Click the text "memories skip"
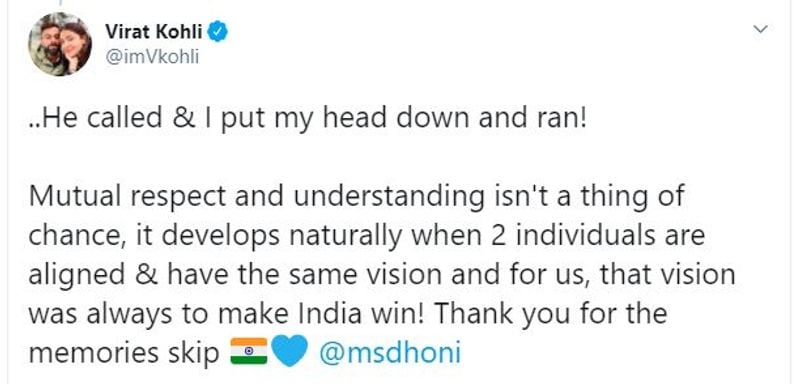 click(x=124, y=353)
